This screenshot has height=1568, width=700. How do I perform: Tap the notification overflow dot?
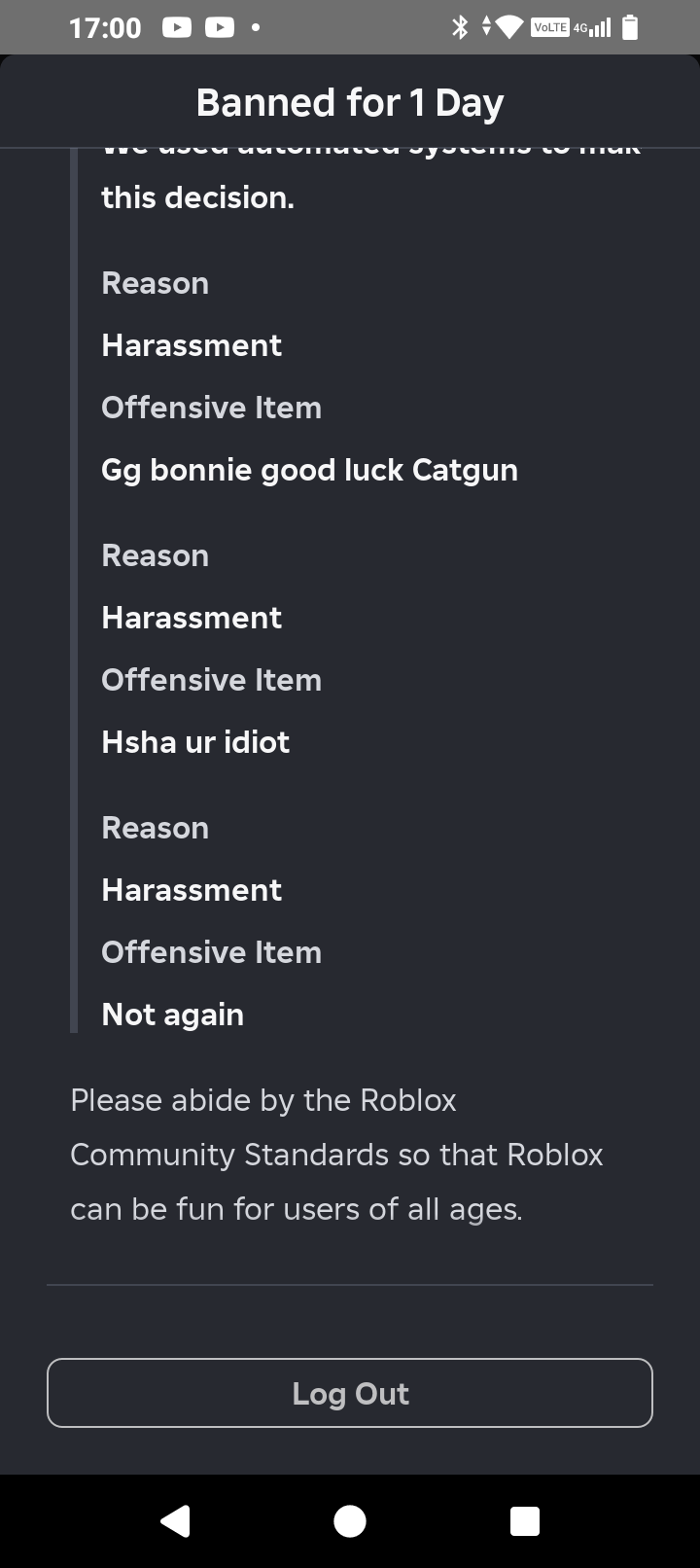tap(256, 27)
